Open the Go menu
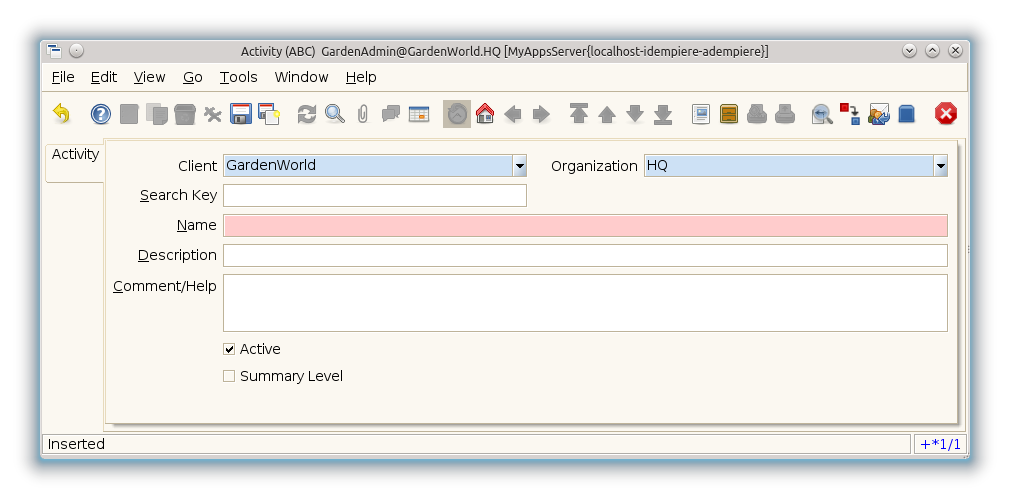 pyautogui.click(x=192, y=77)
